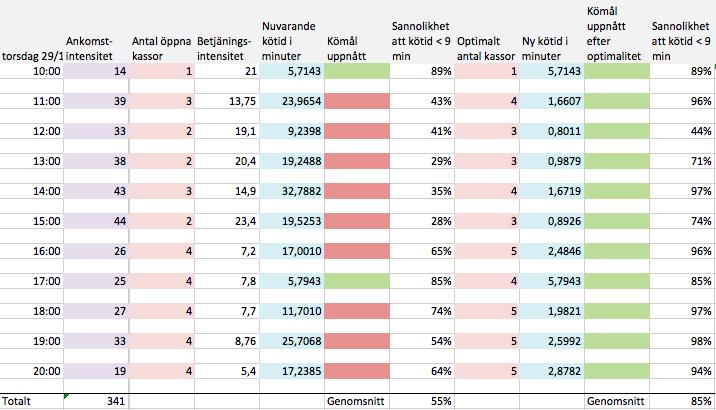Click the Nuvarande kötid i minuter header
Image resolution: width=716 pixels, height=410 pixels.
[x=289, y=41]
